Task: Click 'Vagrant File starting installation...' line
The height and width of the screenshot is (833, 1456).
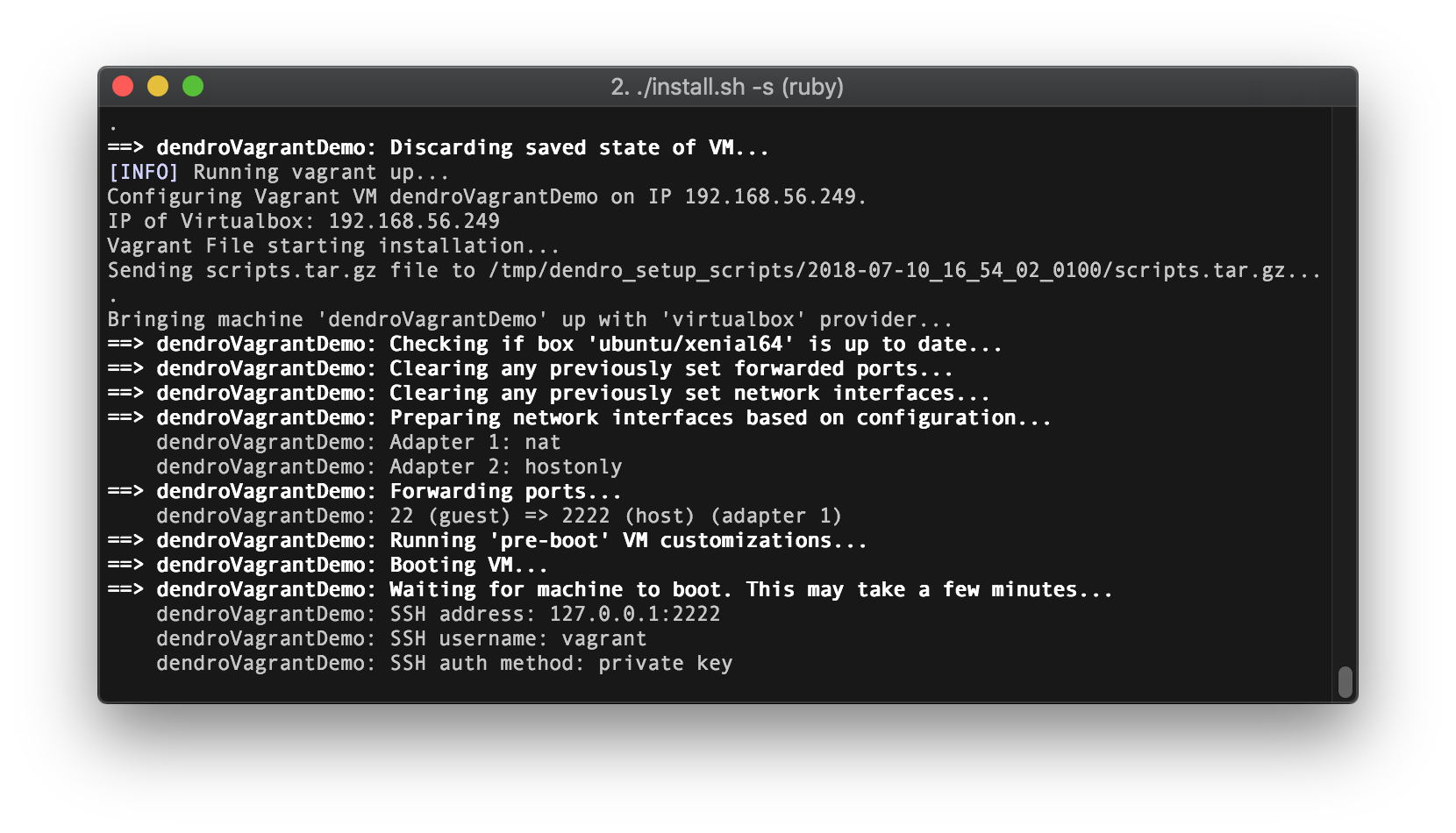Action: pos(333,246)
